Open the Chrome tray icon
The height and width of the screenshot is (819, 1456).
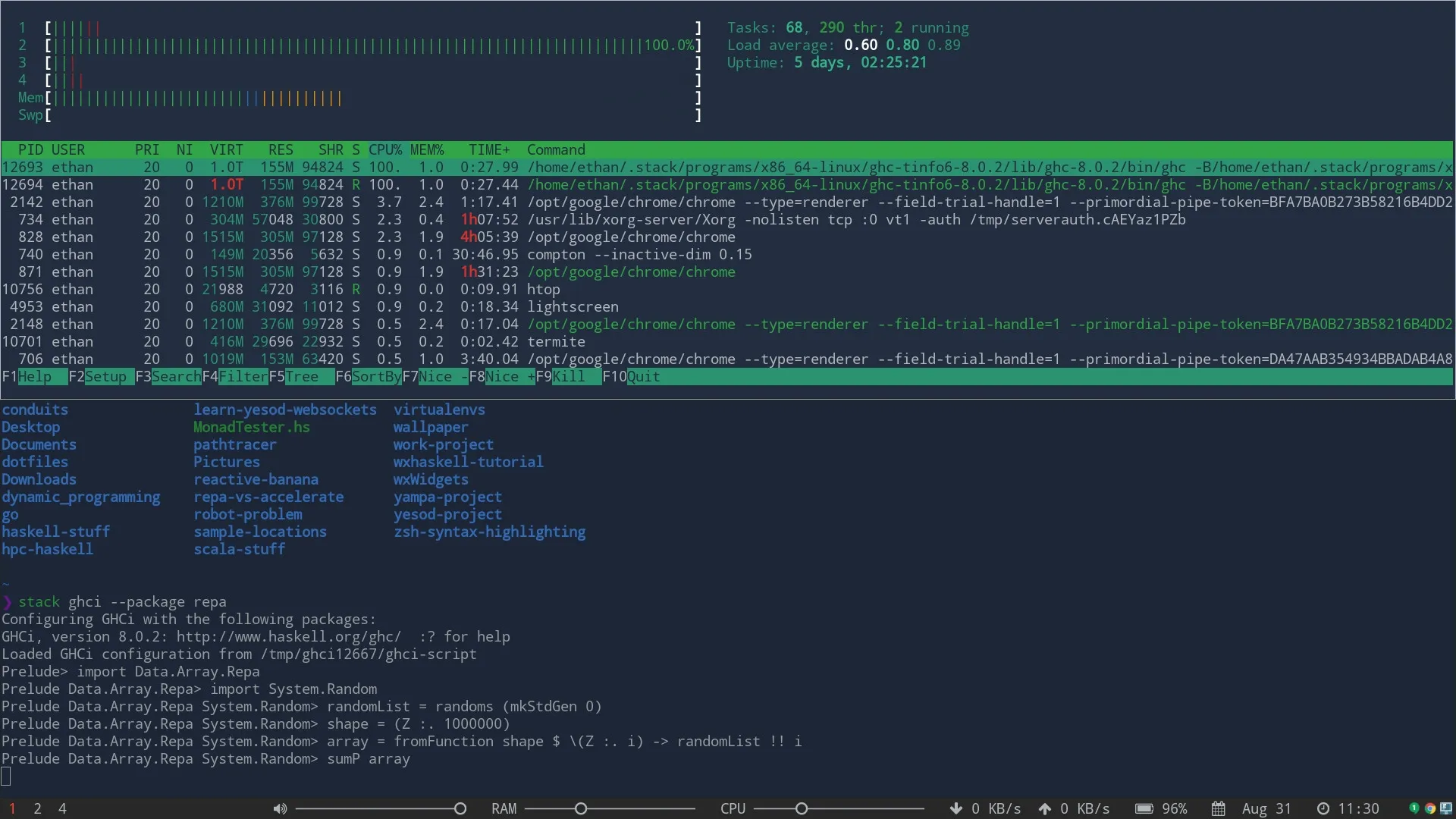pos(1430,808)
